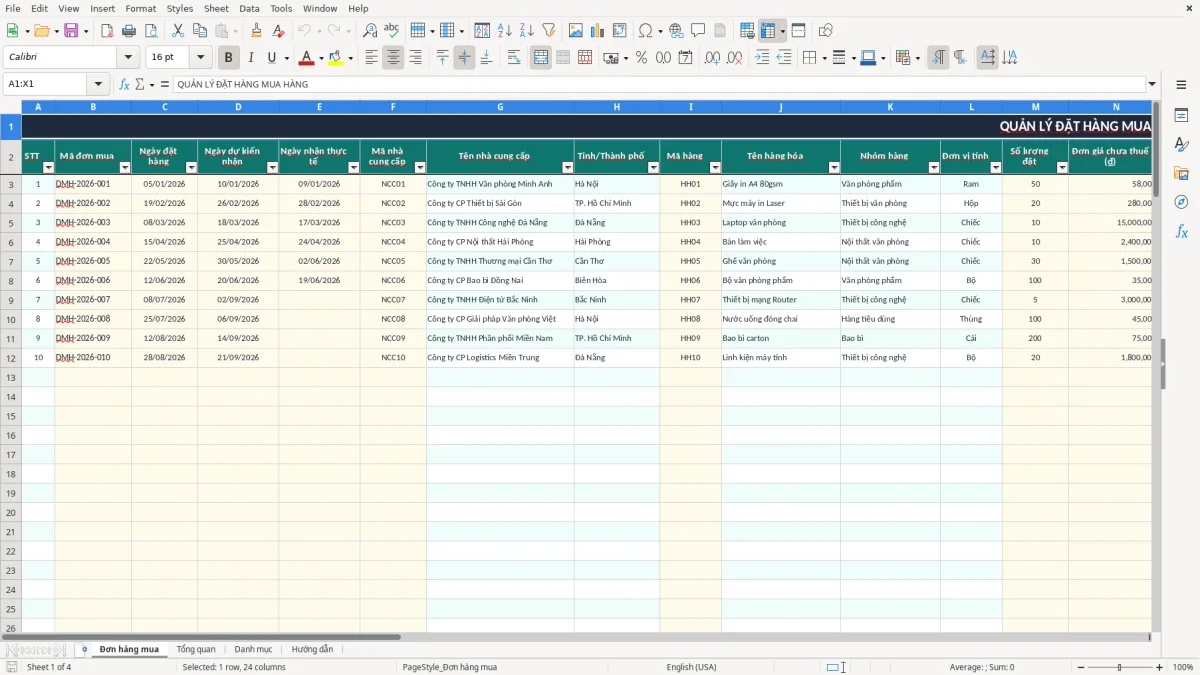This screenshot has height=675, width=1200.
Task: Open the Borders dropdown arrow
Action: (827, 58)
